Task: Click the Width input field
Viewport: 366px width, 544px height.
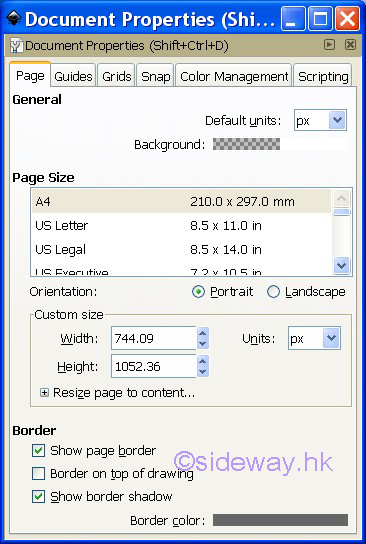Action: [154, 338]
